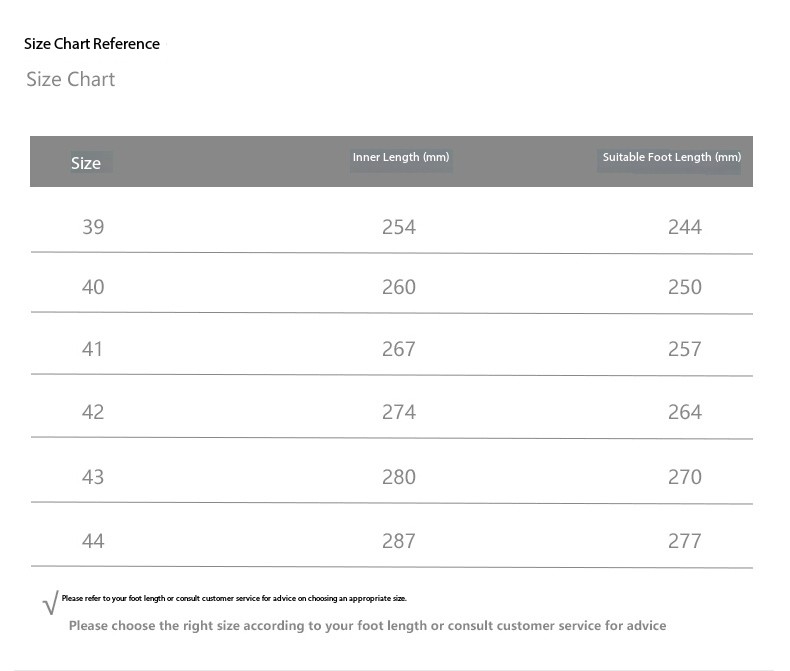Click suitable foot length value 244
Screen dimensions: 790x671
(685, 227)
